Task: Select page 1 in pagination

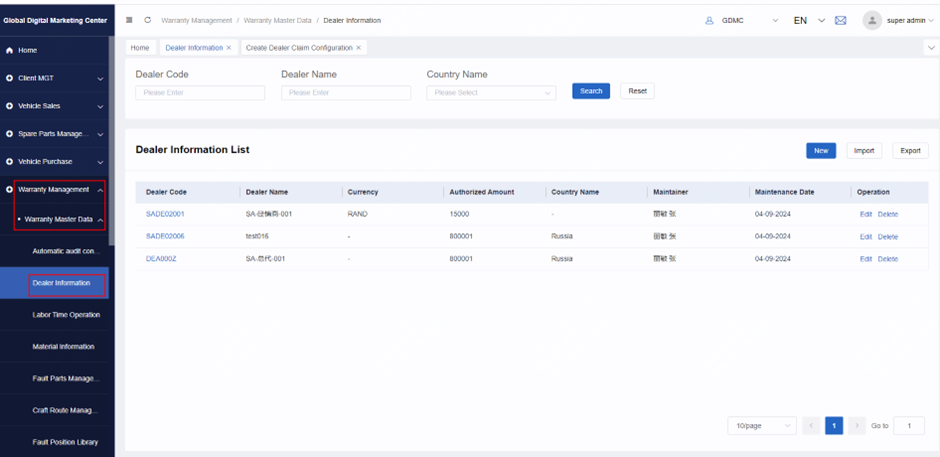Action: click(834, 426)
